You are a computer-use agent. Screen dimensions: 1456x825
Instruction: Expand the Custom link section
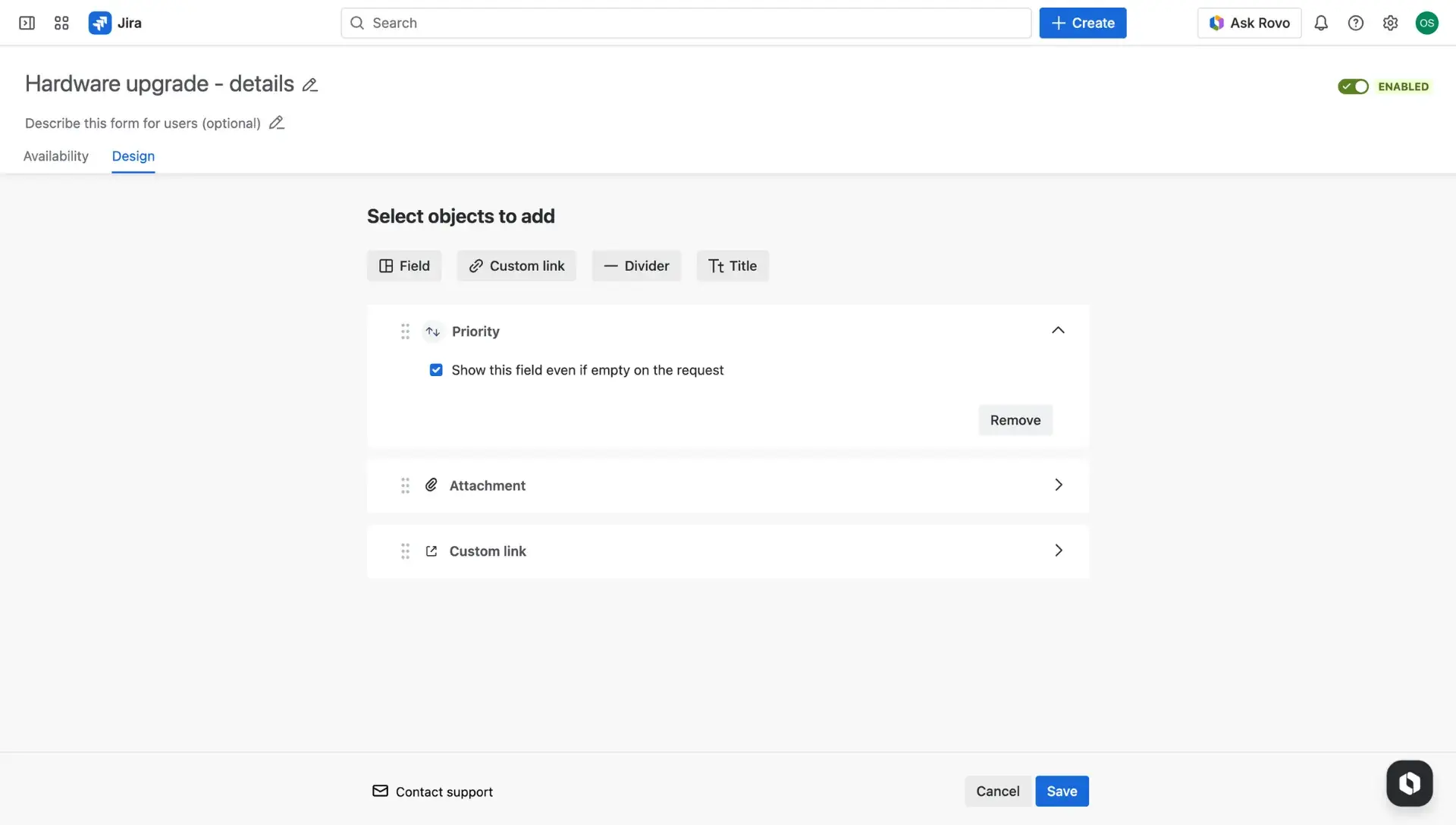tap(1059, 551)
